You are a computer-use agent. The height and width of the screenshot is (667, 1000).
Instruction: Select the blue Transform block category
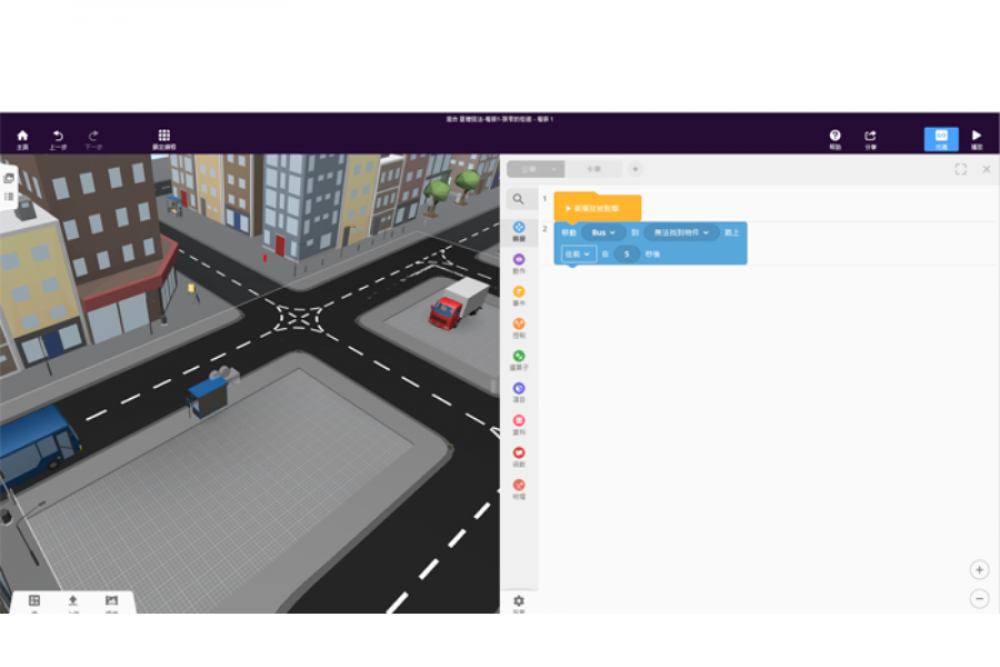519,230
